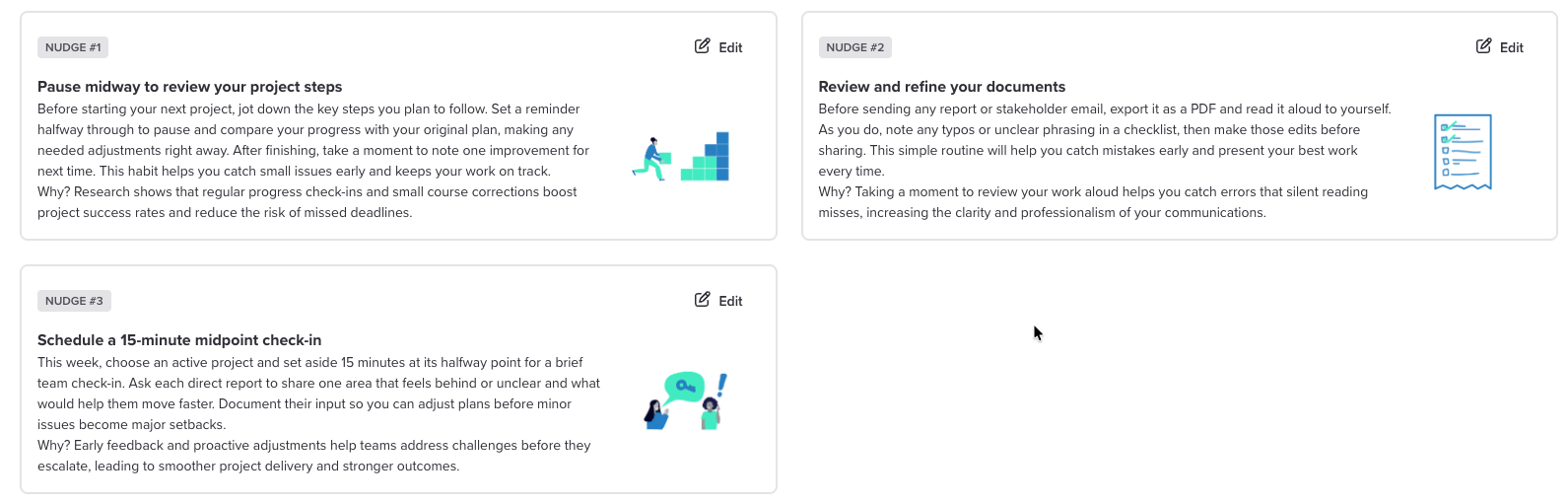The image size is (1568, 504).
Task: Click the checklist document illustration
Action: pos(1463,152)
